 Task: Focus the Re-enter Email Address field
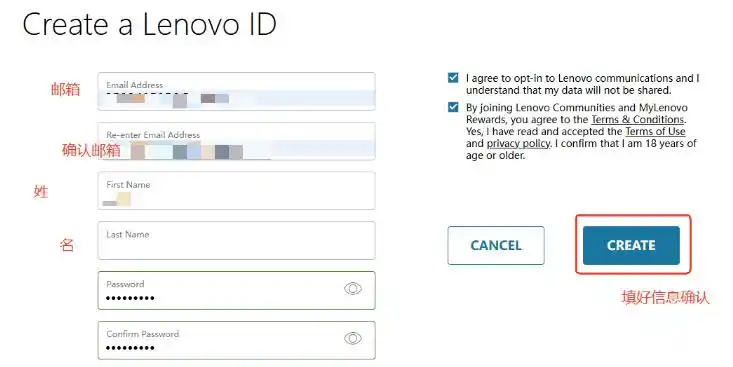pos(237,141)
